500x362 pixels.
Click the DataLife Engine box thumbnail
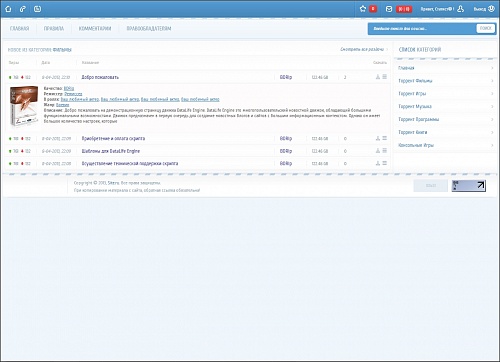click(24, 106)
